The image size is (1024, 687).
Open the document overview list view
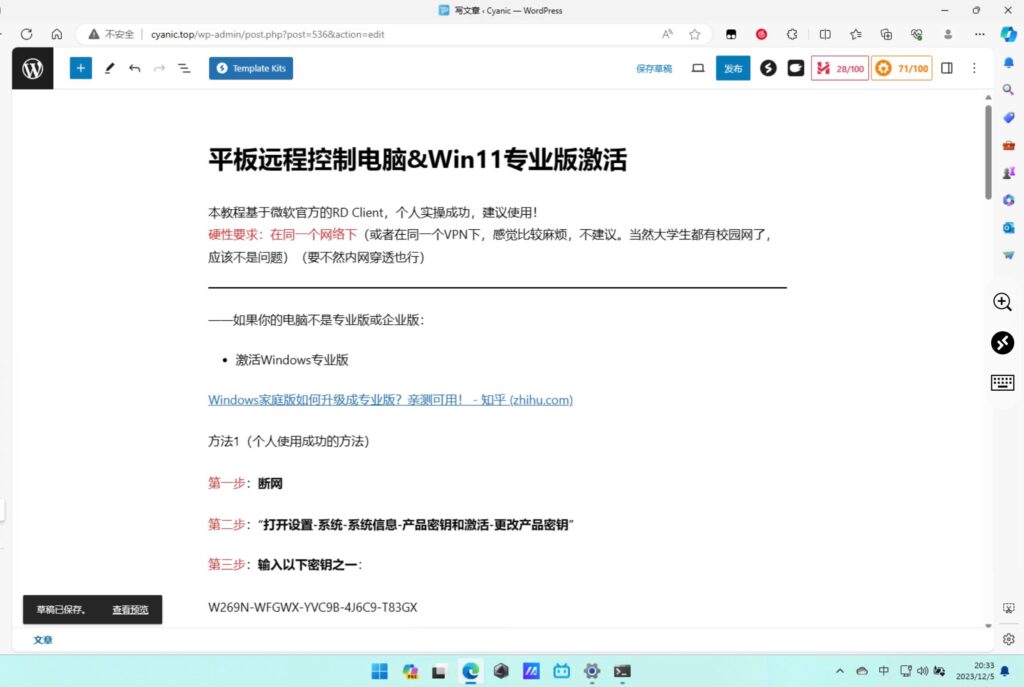pos(185,69)
